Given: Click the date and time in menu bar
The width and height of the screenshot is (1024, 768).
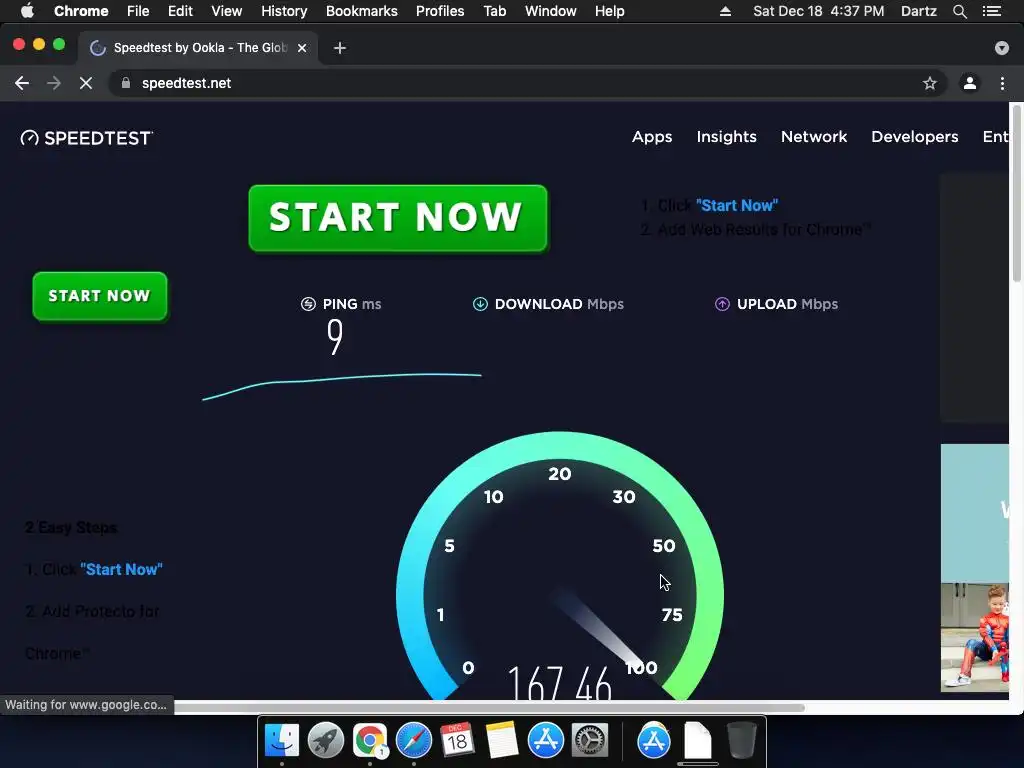Looking at the screenshot, I should (819, 11).
